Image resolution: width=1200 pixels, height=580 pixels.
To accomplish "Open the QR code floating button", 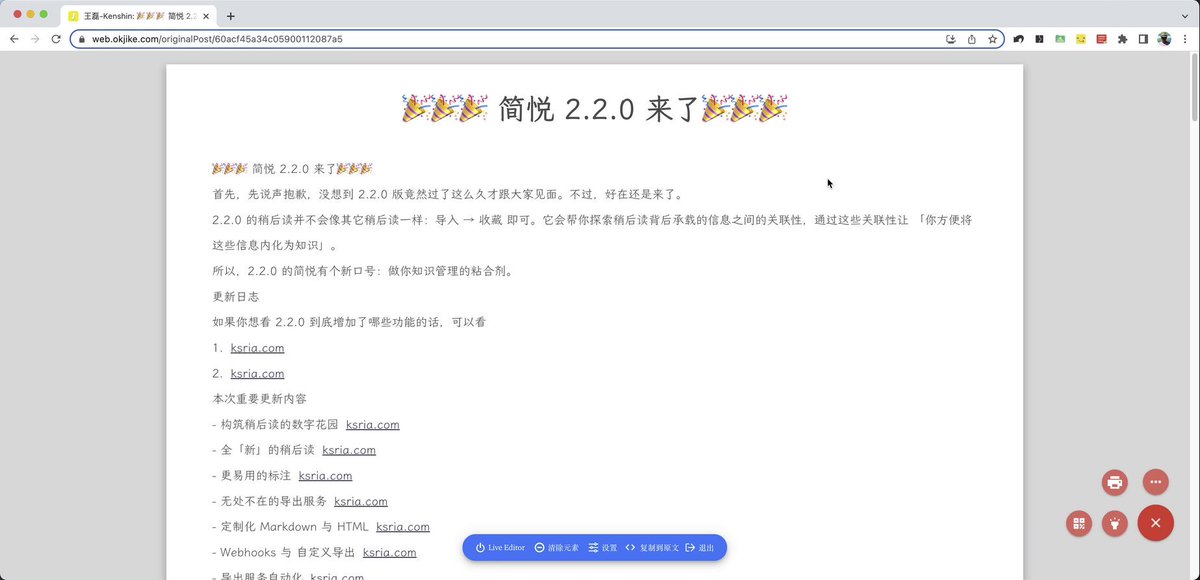I will click(x=1078, y=523).
